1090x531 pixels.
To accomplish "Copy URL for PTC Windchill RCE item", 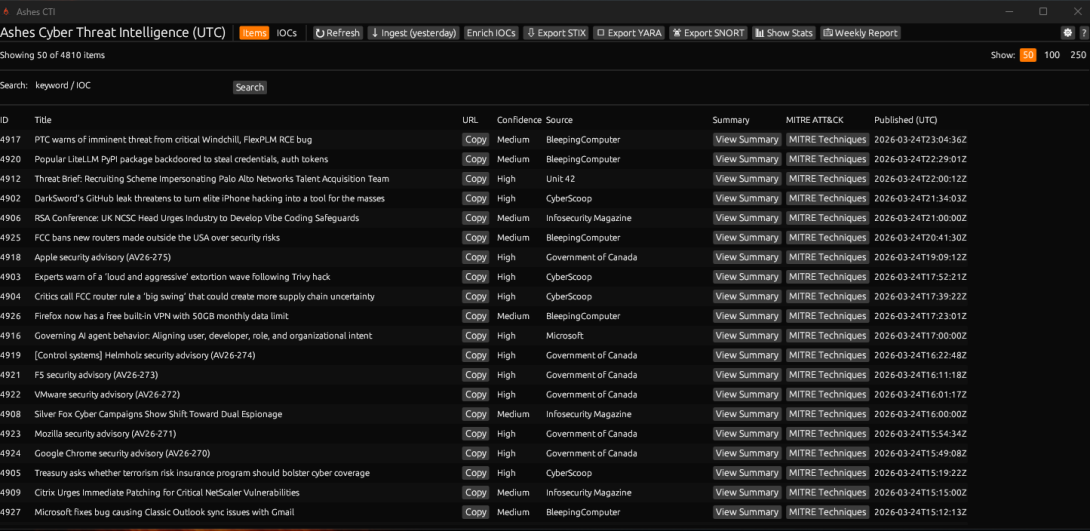I will tap(475, 140).
